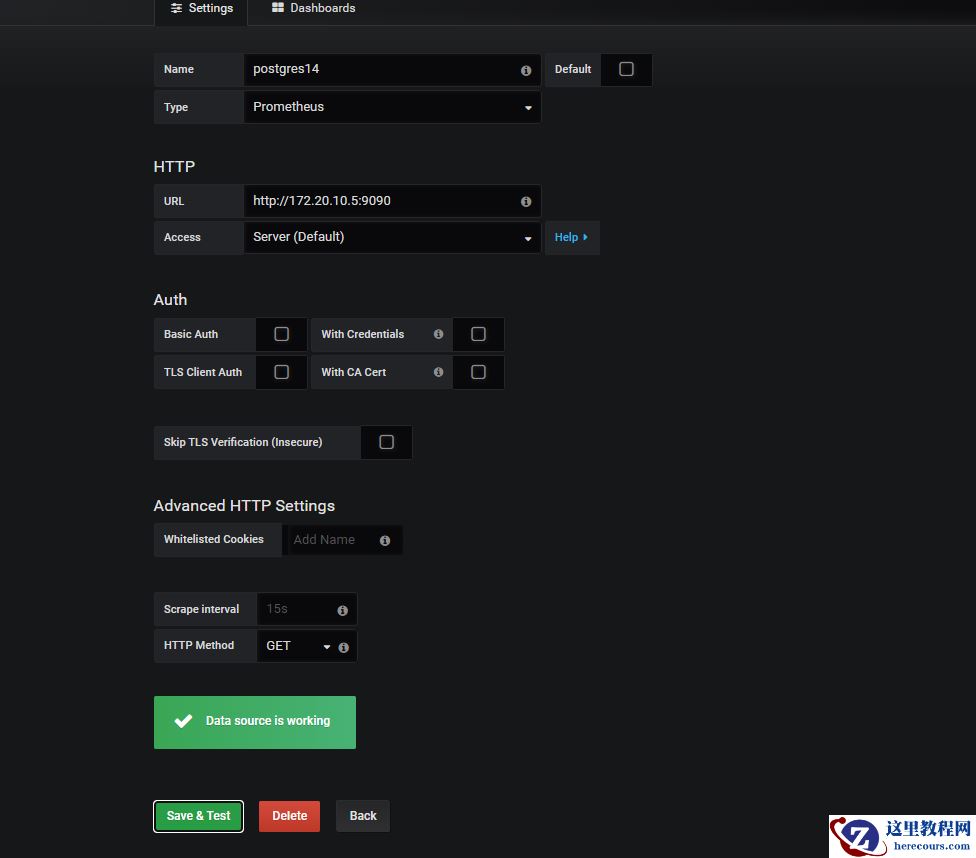Click the Advanced HTTP Settings heading
976x858 pixels.
click(244, 506)
